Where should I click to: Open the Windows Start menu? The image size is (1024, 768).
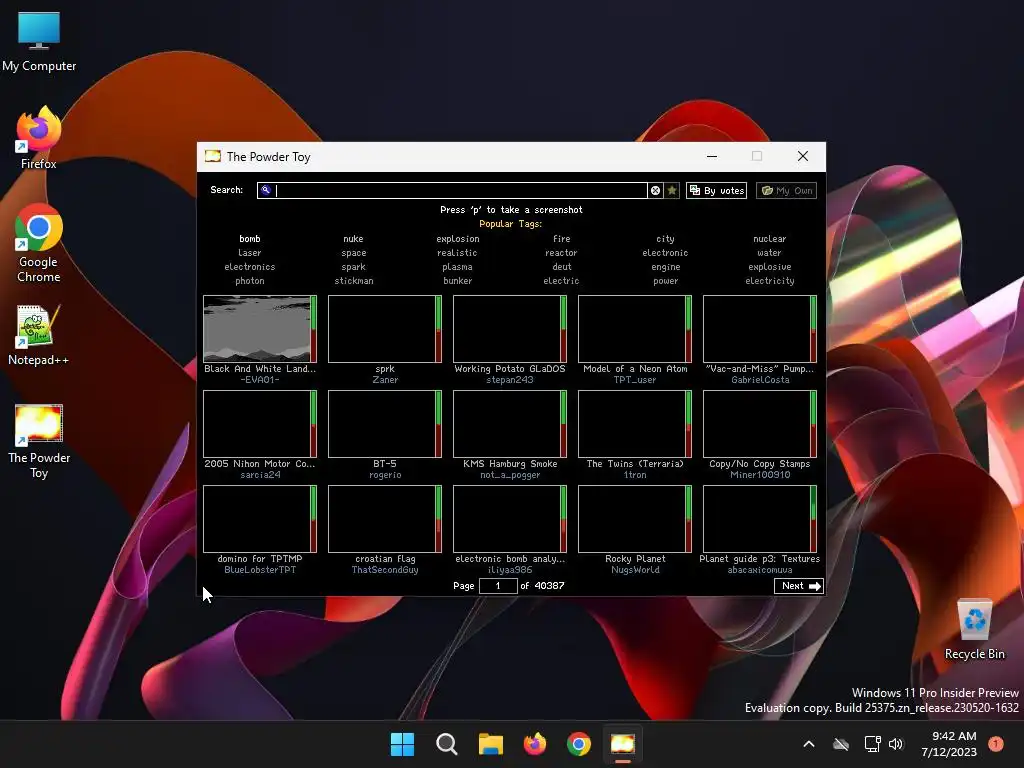pyautogui.click(x=402, y=744)
